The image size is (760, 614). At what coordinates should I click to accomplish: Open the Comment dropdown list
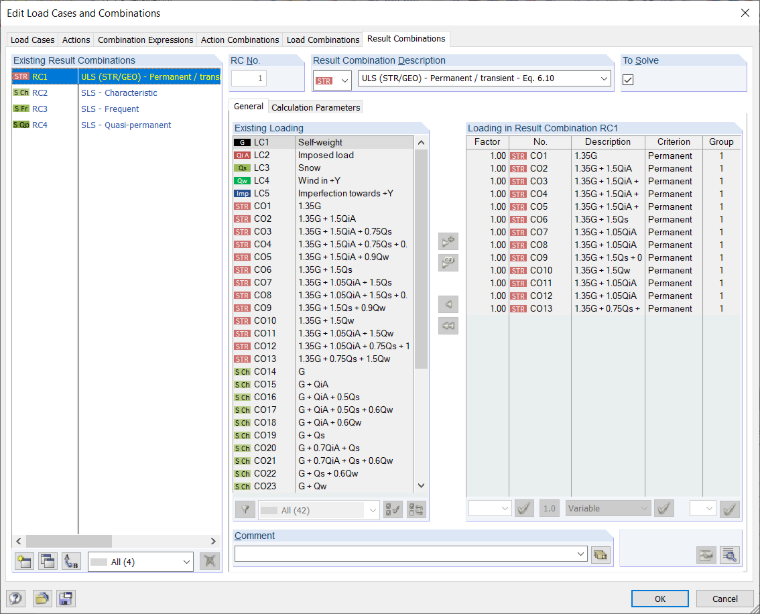581,554
